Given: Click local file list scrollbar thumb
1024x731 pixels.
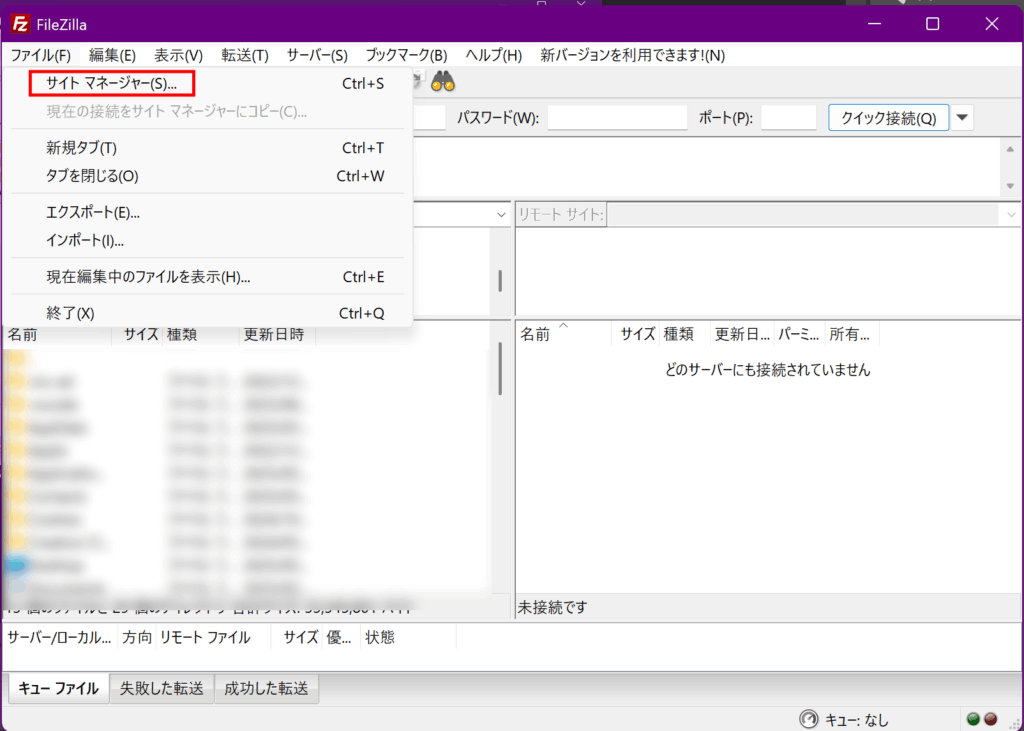Looking at the screenshot, I should [x=500, y=369].
